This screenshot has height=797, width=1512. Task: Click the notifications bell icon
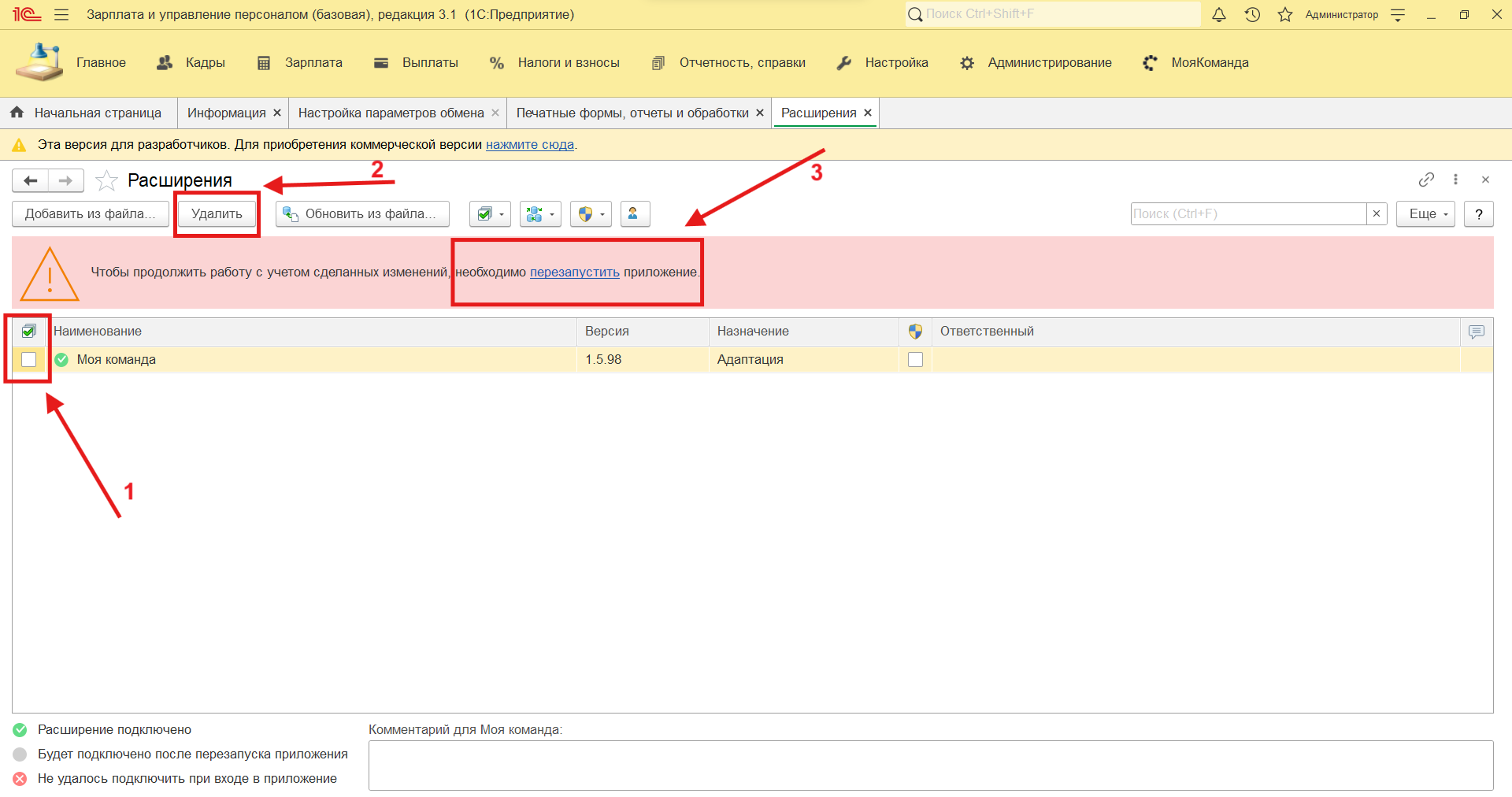click(x=1218, y=15)
